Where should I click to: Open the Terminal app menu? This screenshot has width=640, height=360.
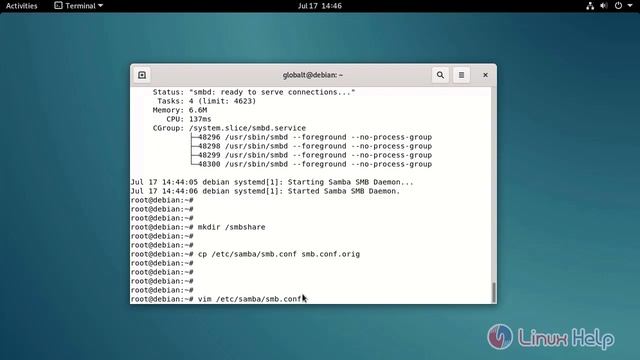tap(79, 6)
